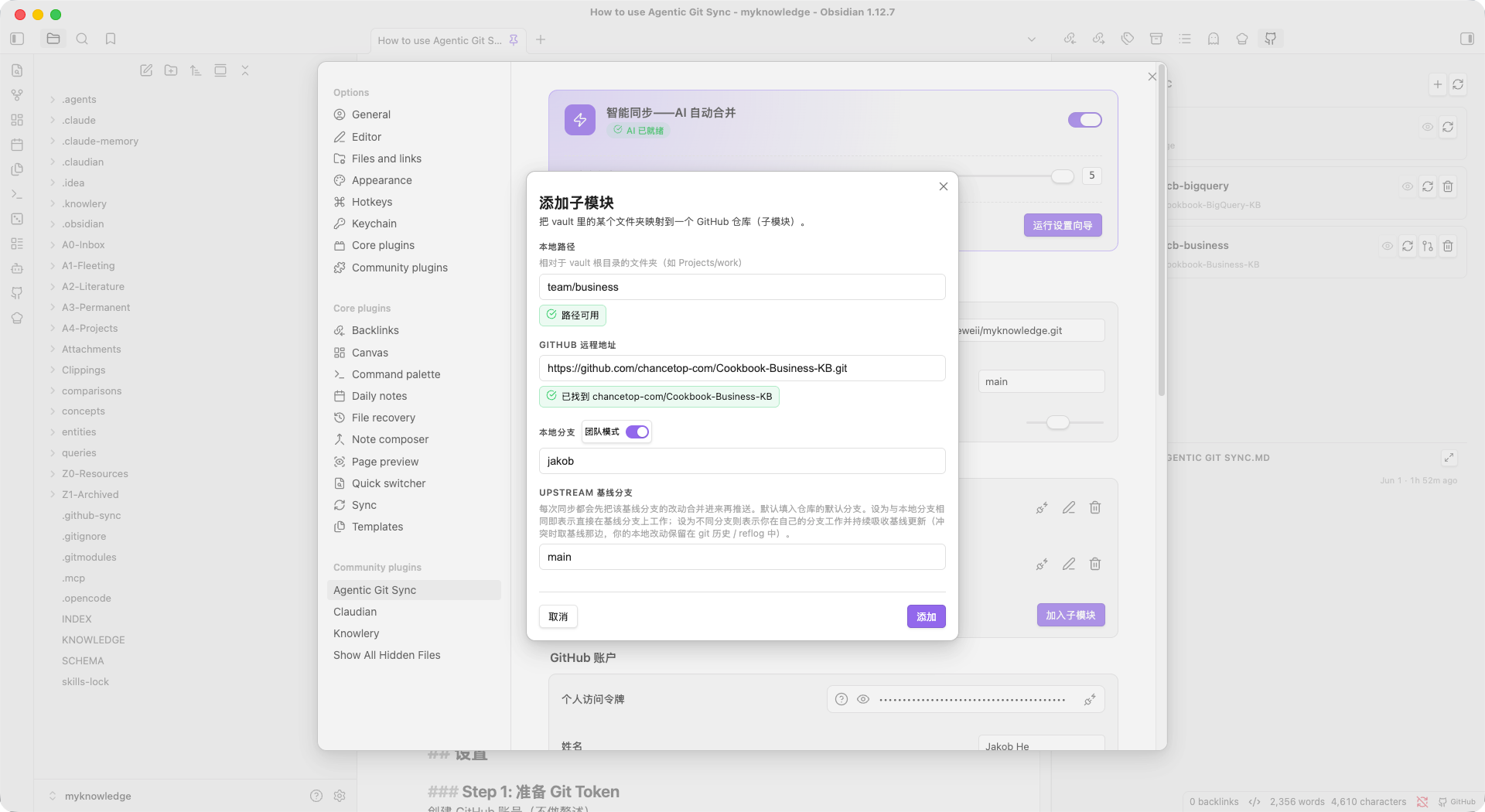Click the 本地分支 field containing jakob
This screenshot has width=1485, height=812.
742,461
